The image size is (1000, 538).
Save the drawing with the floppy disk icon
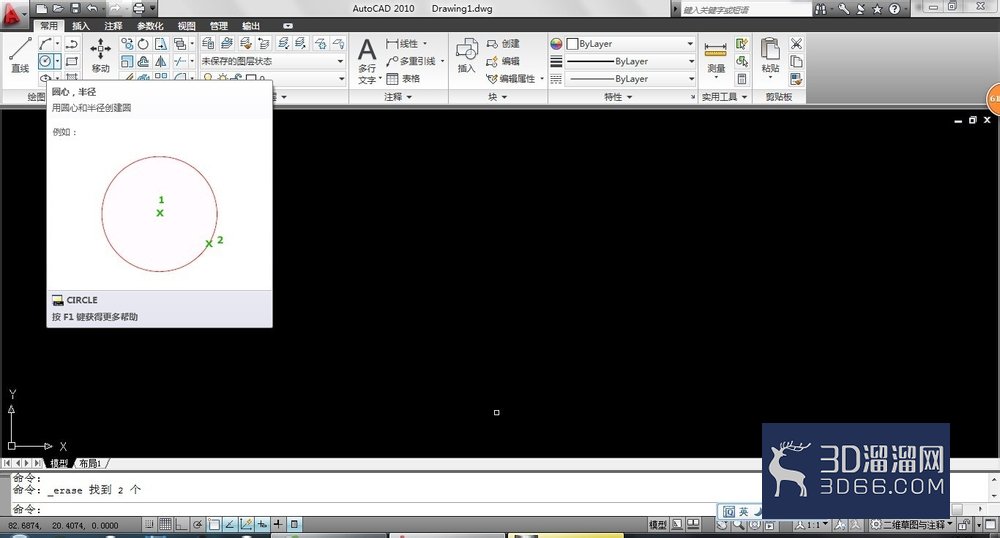point(75,8)
